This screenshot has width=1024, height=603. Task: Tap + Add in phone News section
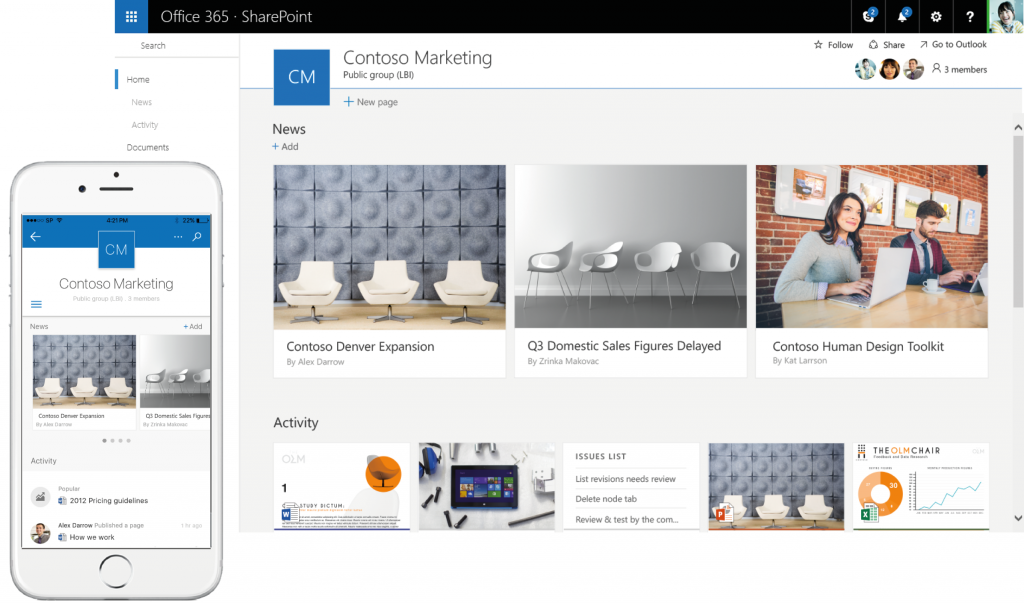click(193, 327)
